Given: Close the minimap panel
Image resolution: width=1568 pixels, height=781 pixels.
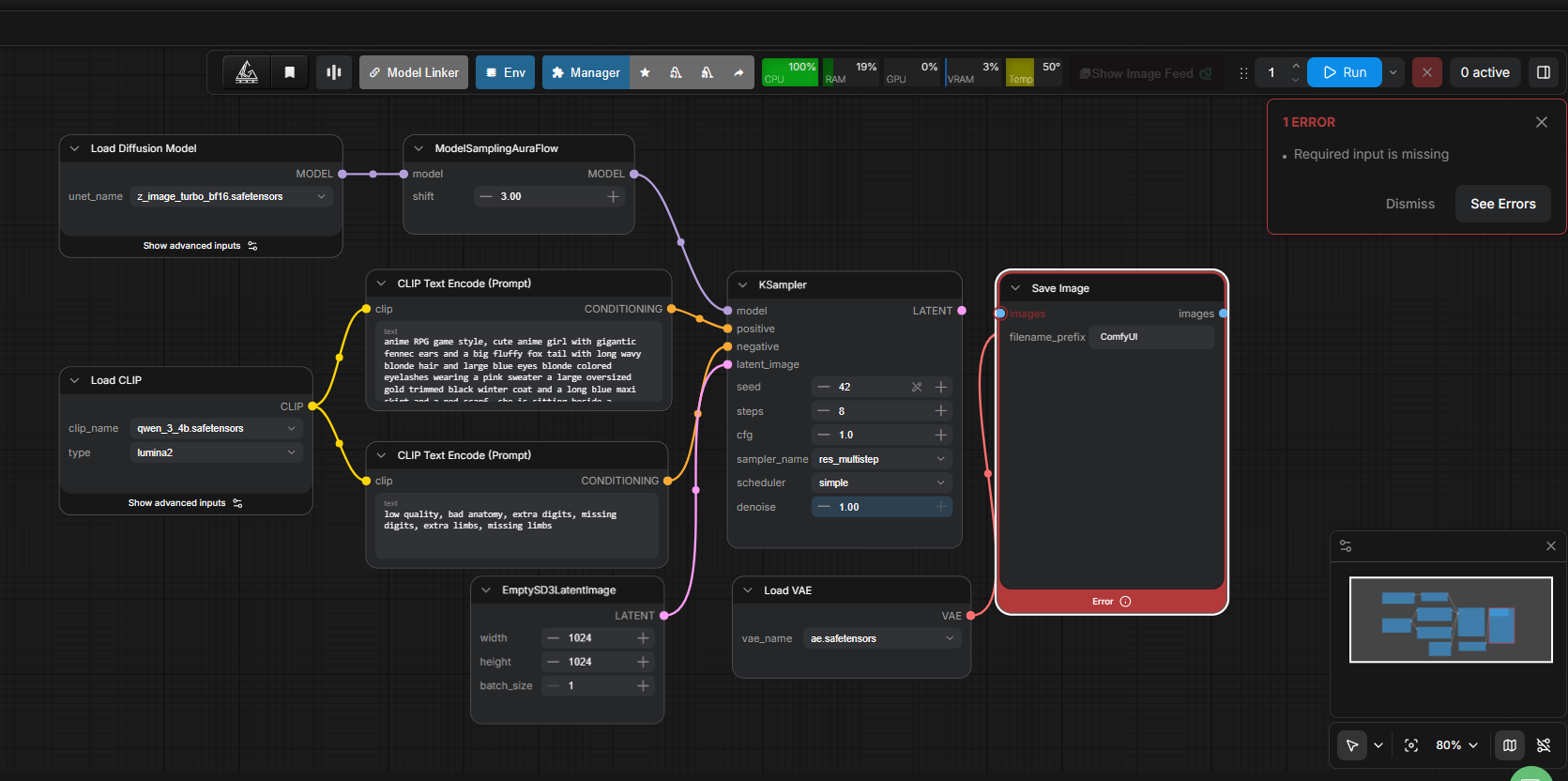Looking at the screenshot, I should [1551, 545].
